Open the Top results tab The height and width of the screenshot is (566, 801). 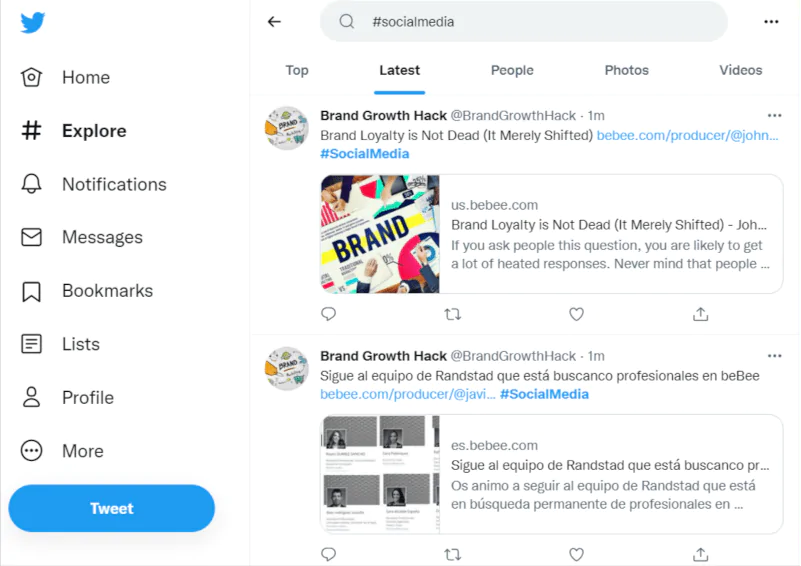point(297,70)
